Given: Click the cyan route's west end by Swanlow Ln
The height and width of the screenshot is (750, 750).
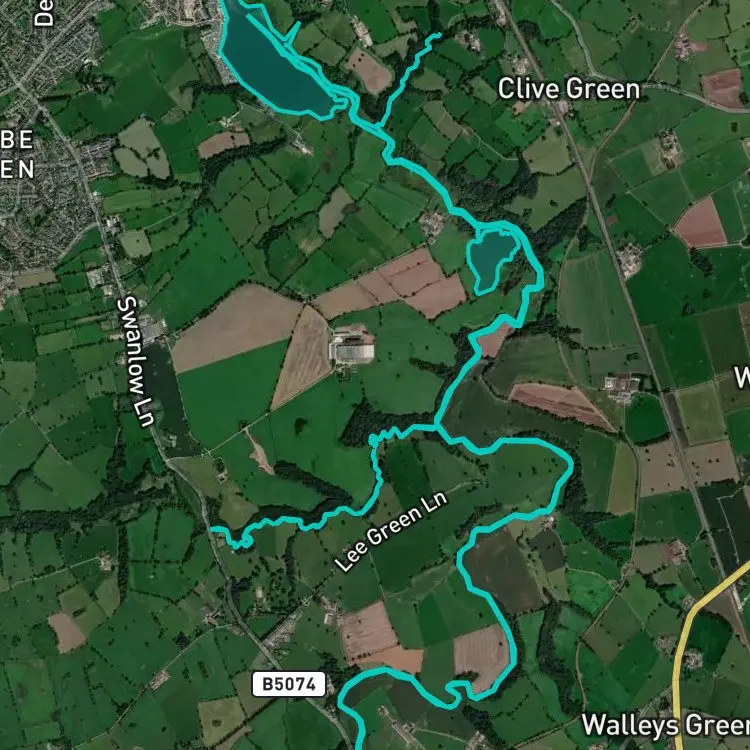Looking at the screenshot, I should tap(214, 529).
